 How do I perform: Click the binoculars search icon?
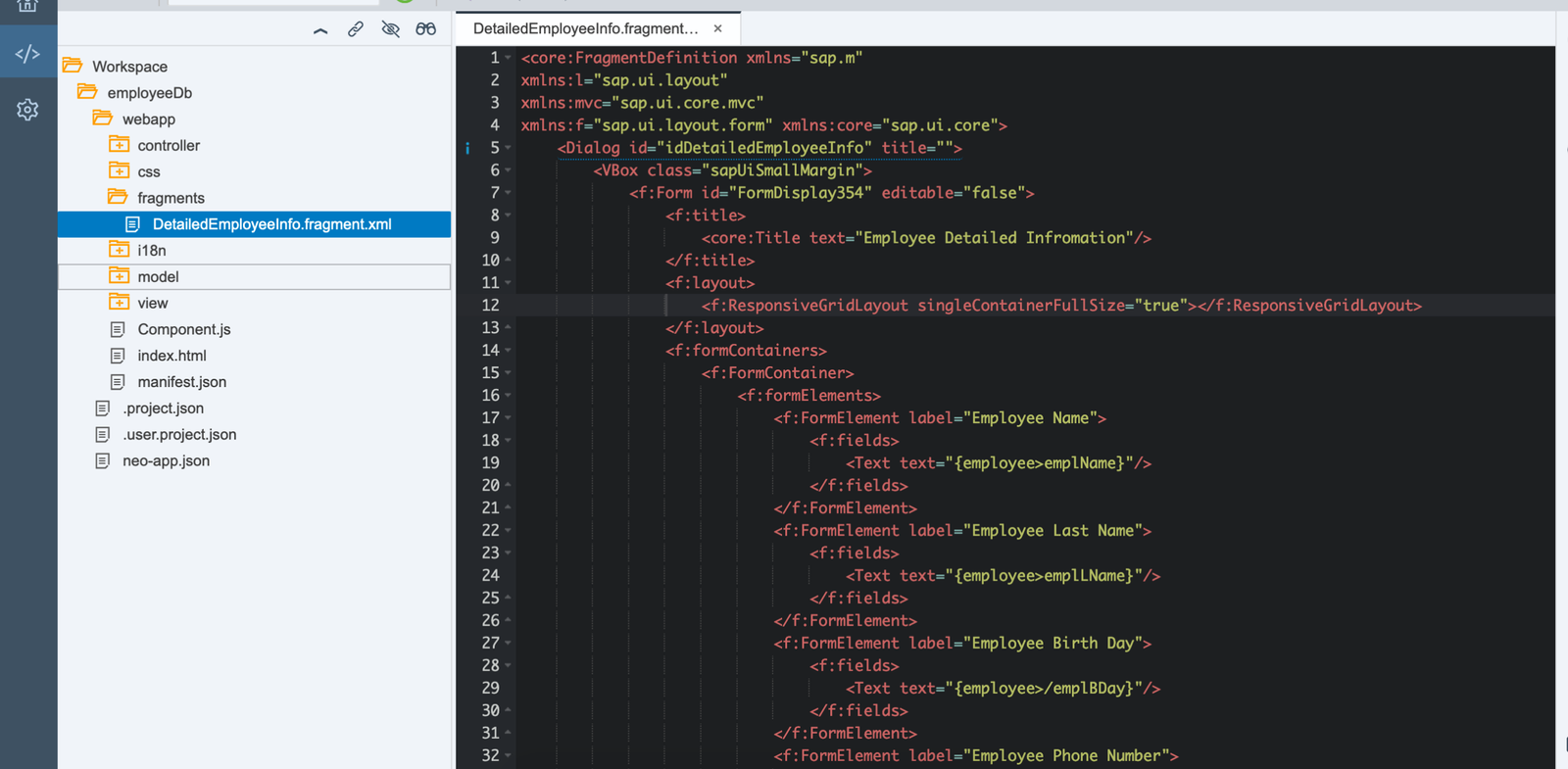425,29
